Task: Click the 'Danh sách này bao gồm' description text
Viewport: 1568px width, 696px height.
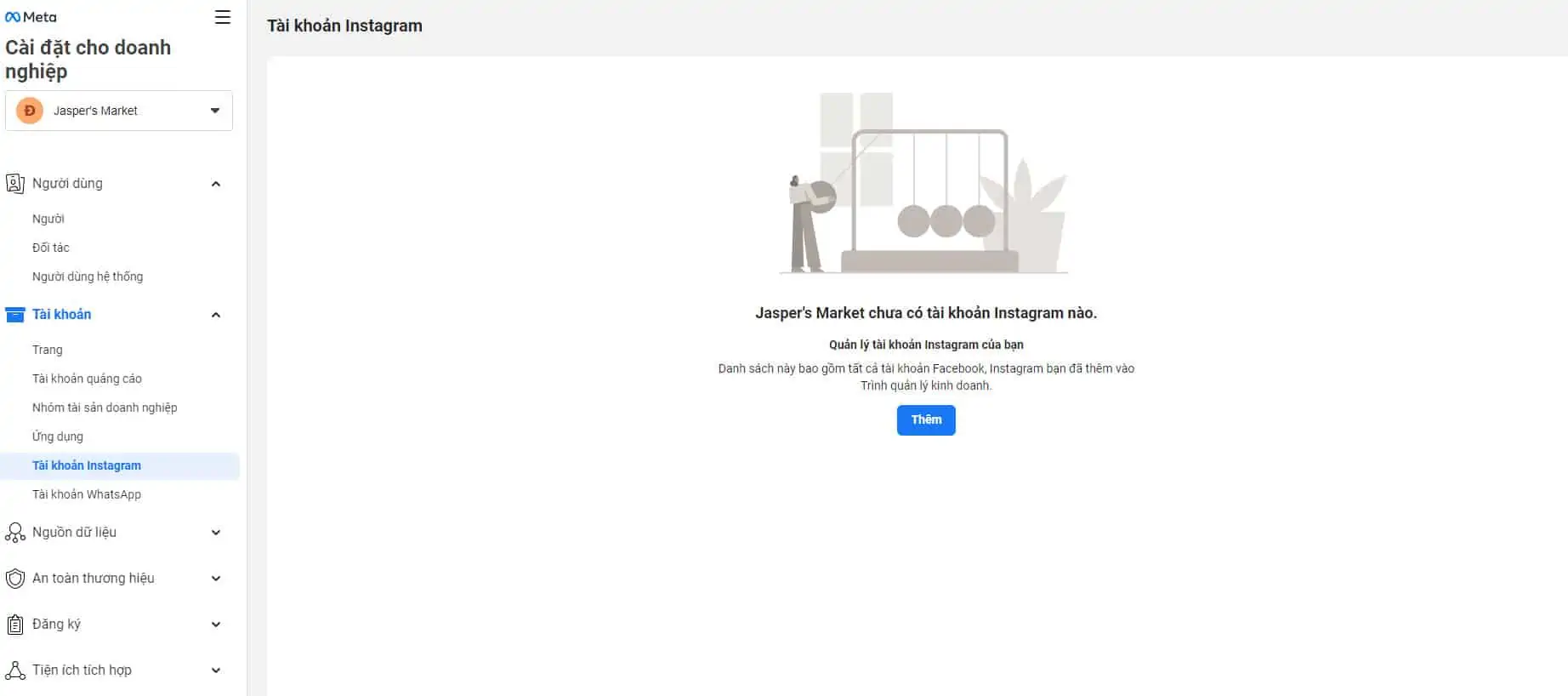Action: pyautogui.click(x=926, y=377)
